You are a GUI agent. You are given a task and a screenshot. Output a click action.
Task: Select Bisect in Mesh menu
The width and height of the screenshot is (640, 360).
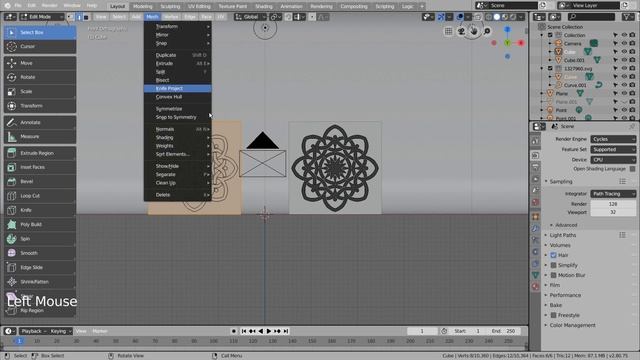(x=178, y=80)
